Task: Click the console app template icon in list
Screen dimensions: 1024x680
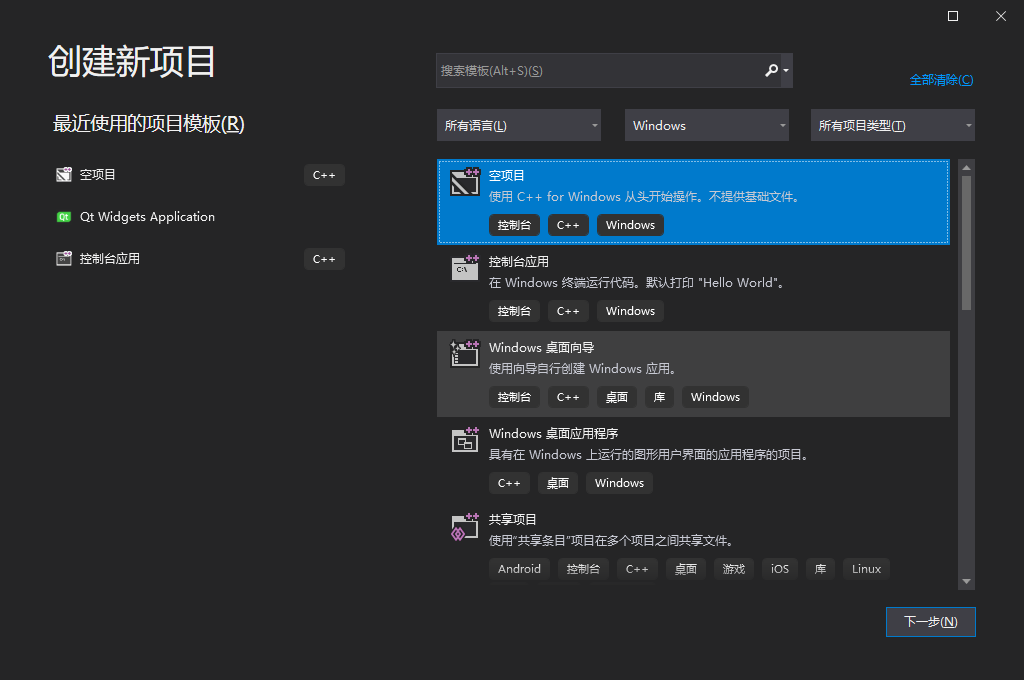Action: (465, 267)
